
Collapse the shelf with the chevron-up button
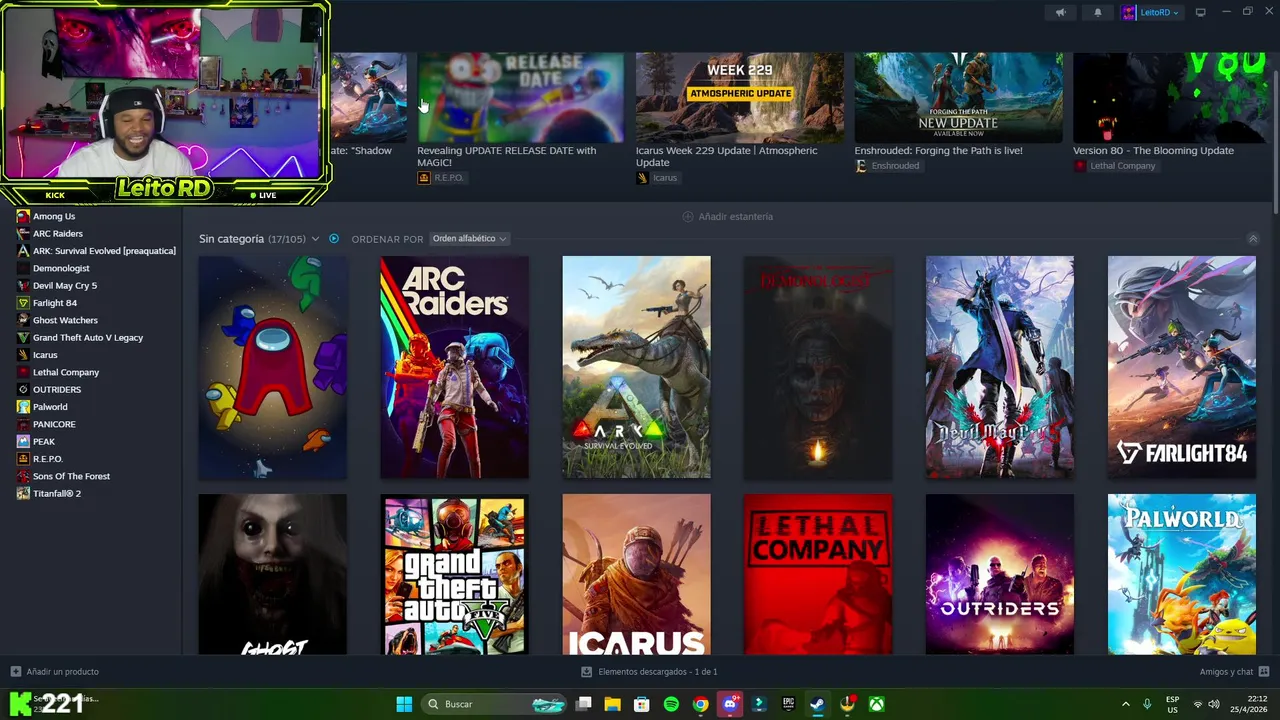point(1253,239)
